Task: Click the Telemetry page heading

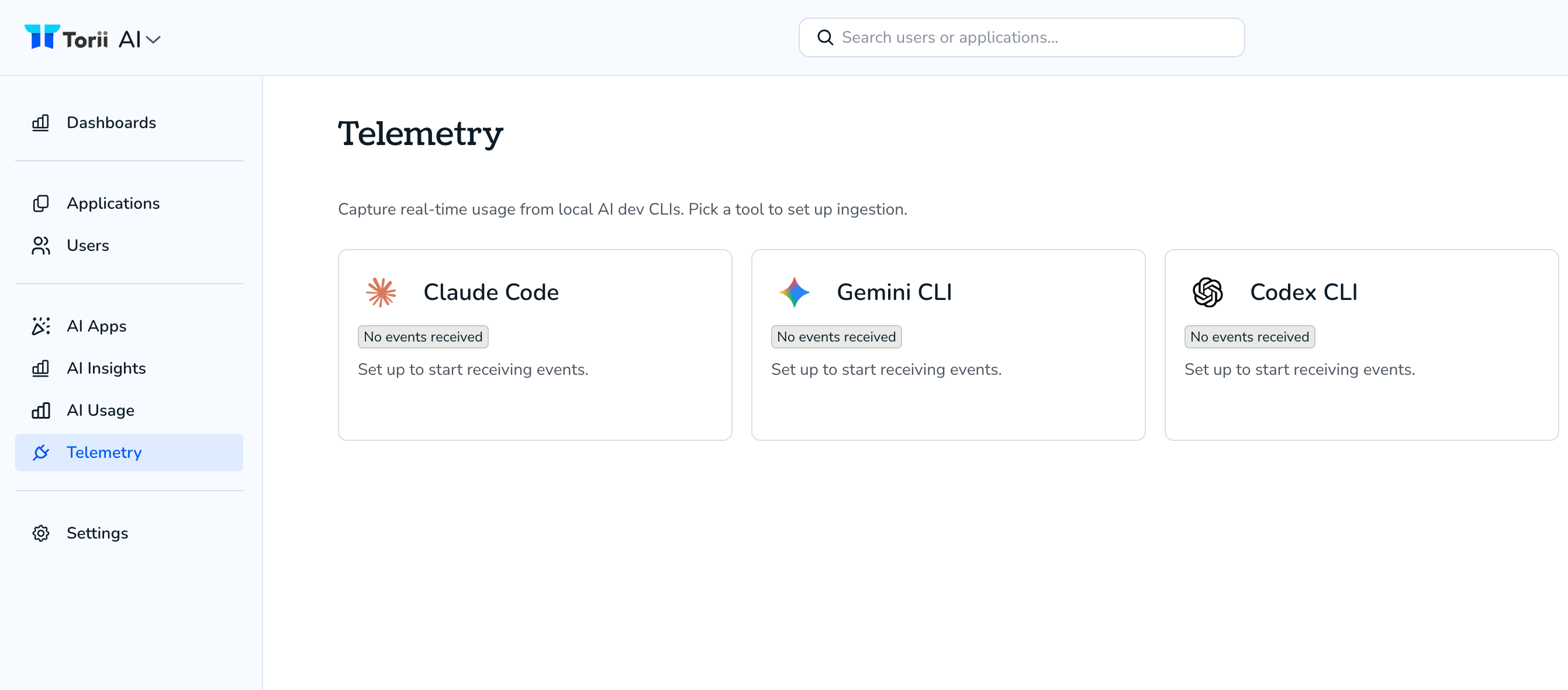Action: point(420,133)
